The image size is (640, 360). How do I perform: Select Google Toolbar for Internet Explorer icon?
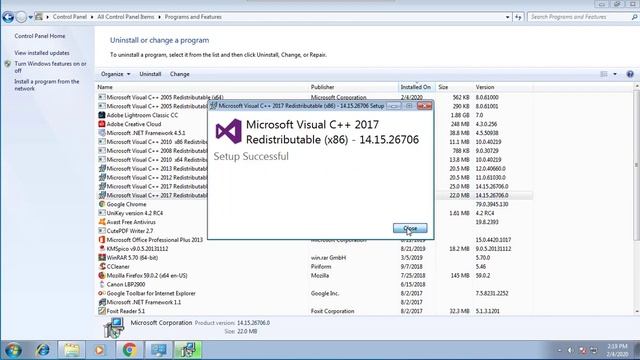coord(102,293)
